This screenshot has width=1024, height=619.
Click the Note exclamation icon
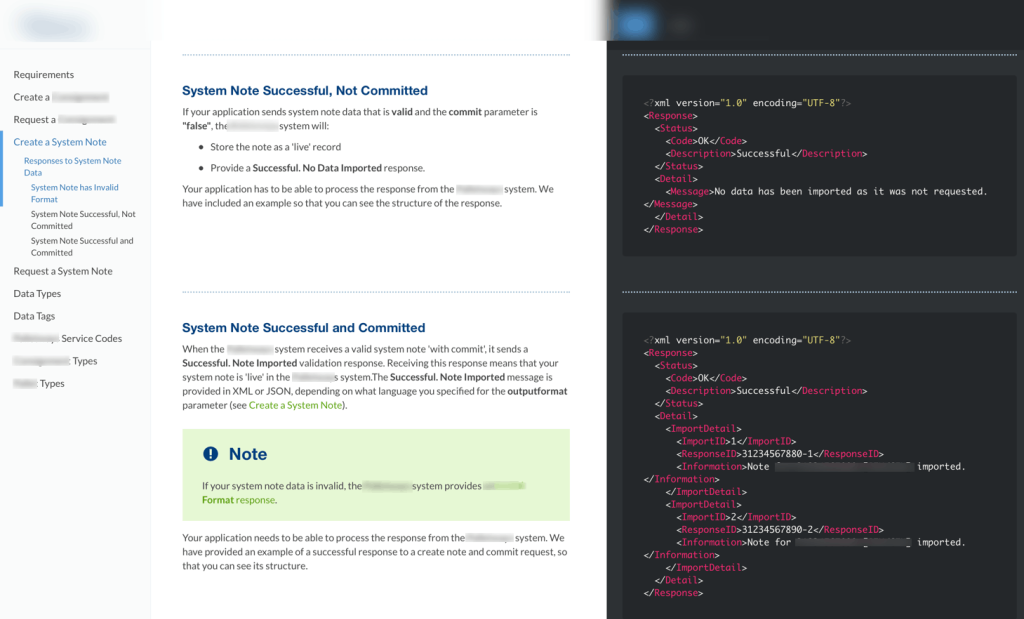tap(210, 454)
